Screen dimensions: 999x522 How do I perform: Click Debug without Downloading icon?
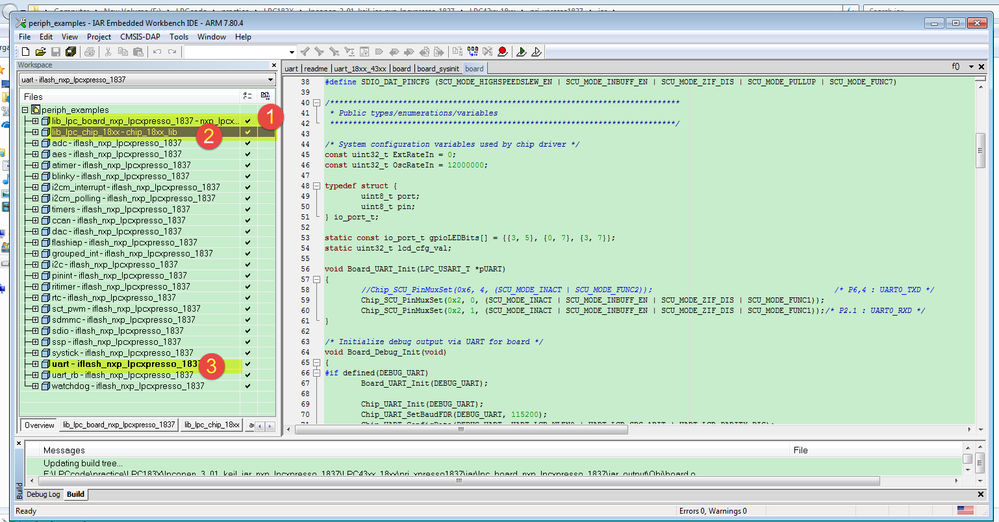[x=536, y=52]
